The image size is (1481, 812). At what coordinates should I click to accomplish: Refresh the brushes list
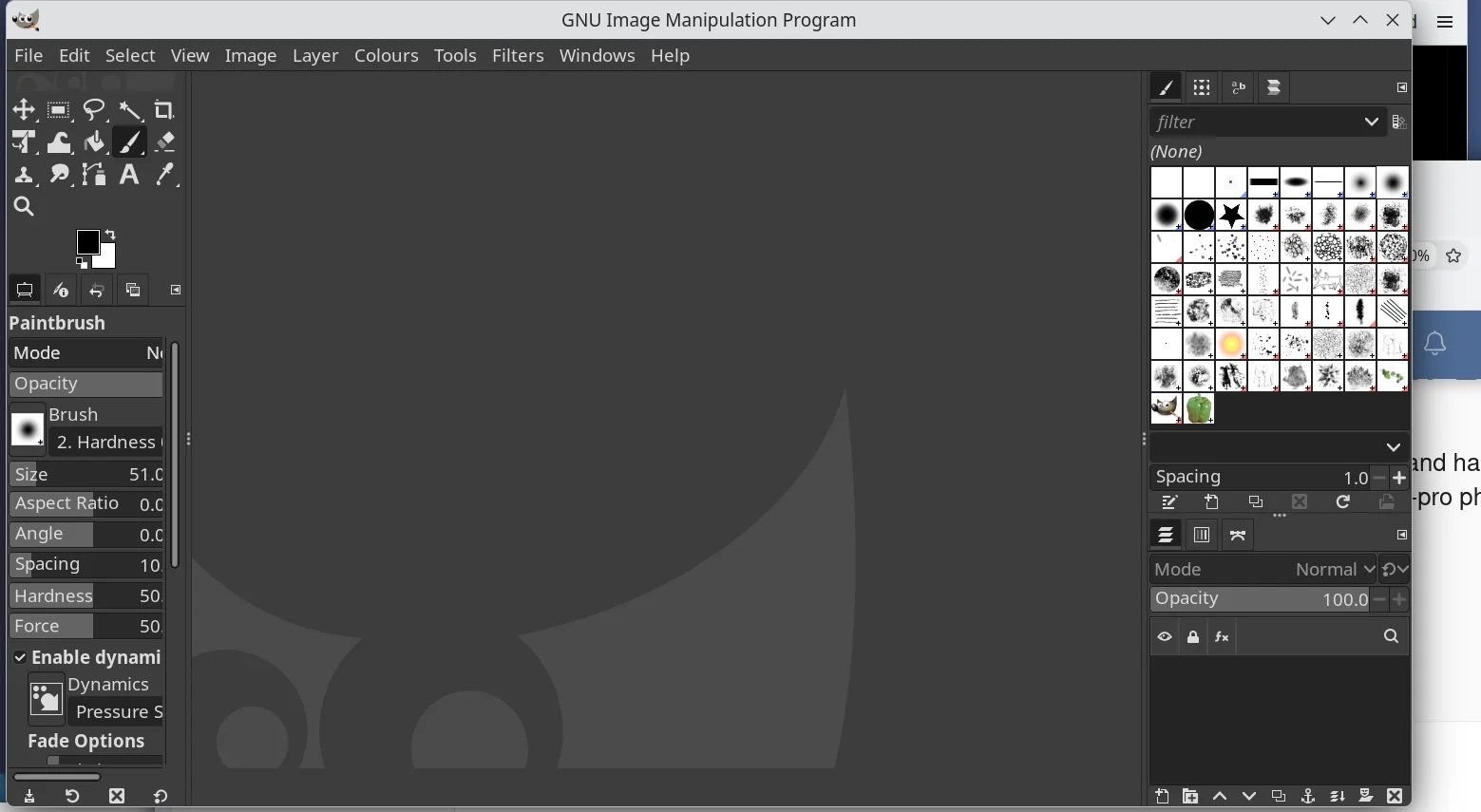click(x=1343, y=502)
